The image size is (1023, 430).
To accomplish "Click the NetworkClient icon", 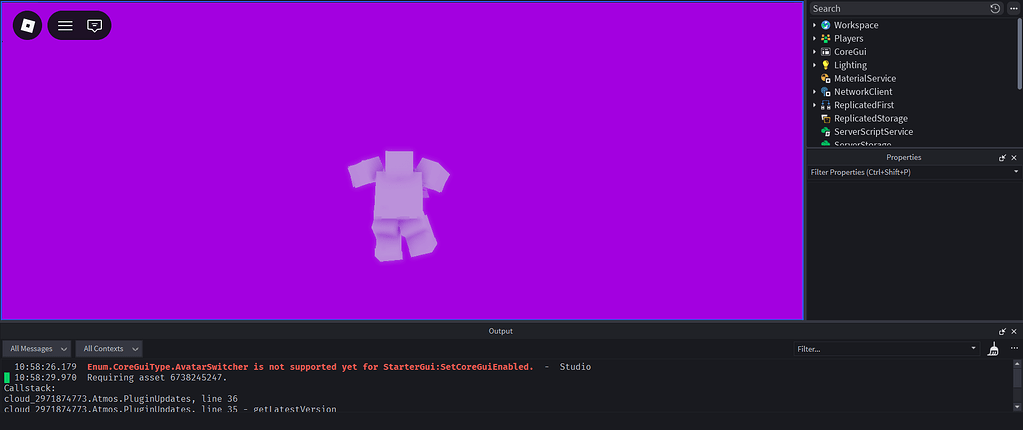I will [826, 92].
